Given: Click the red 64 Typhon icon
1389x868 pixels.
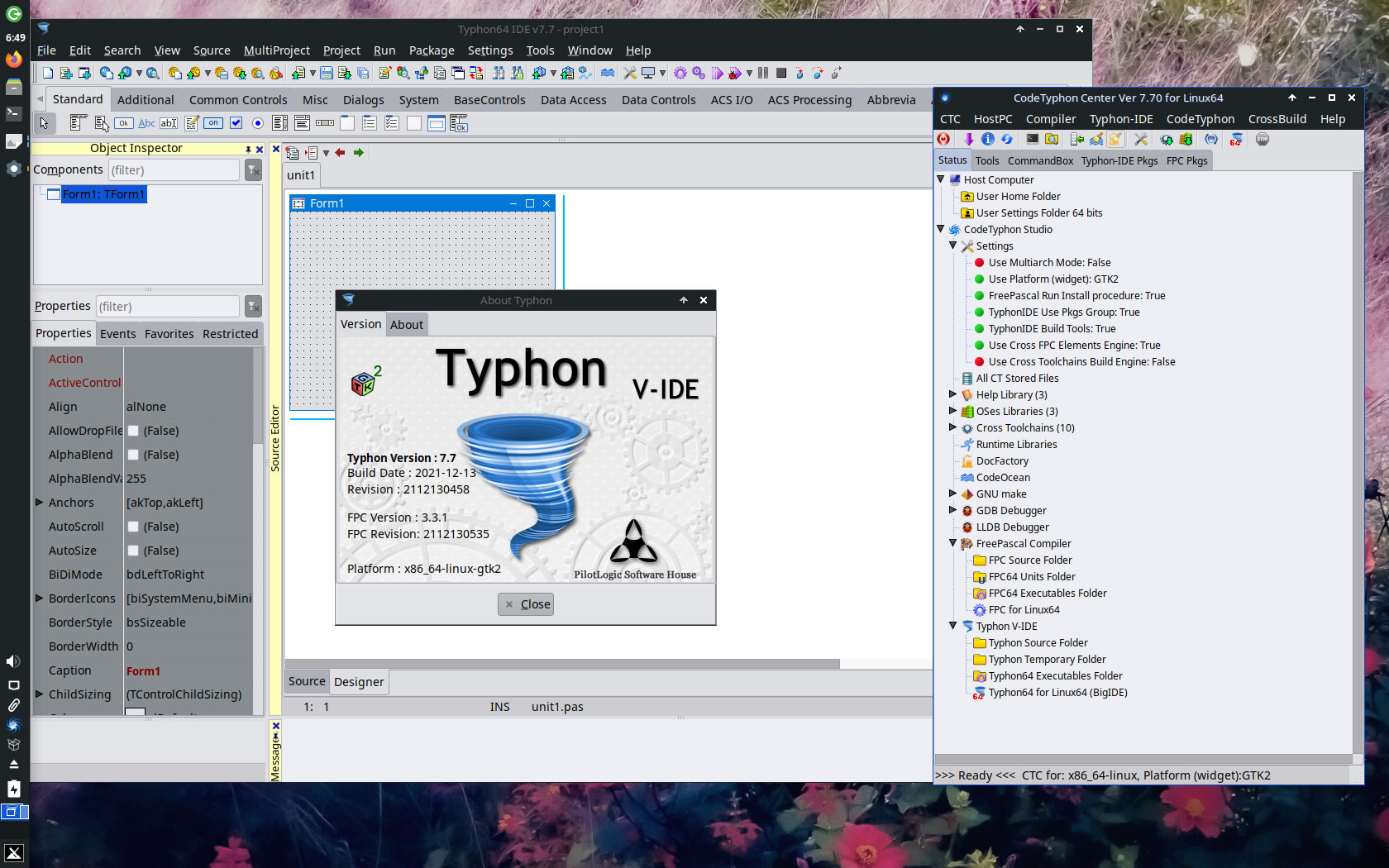Looking at the screenshot, I should 1236,139.
